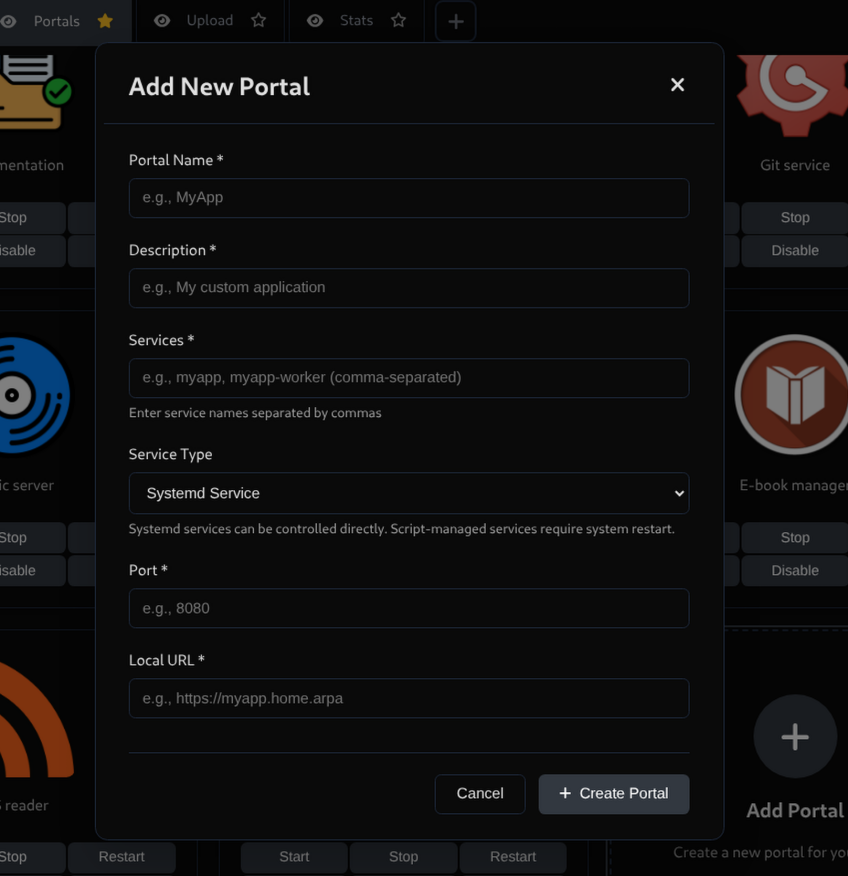The width and height of the screenshot is (848, 876).
Task: Open the Service Type dropdown
Action: click(x=409, y=493)
